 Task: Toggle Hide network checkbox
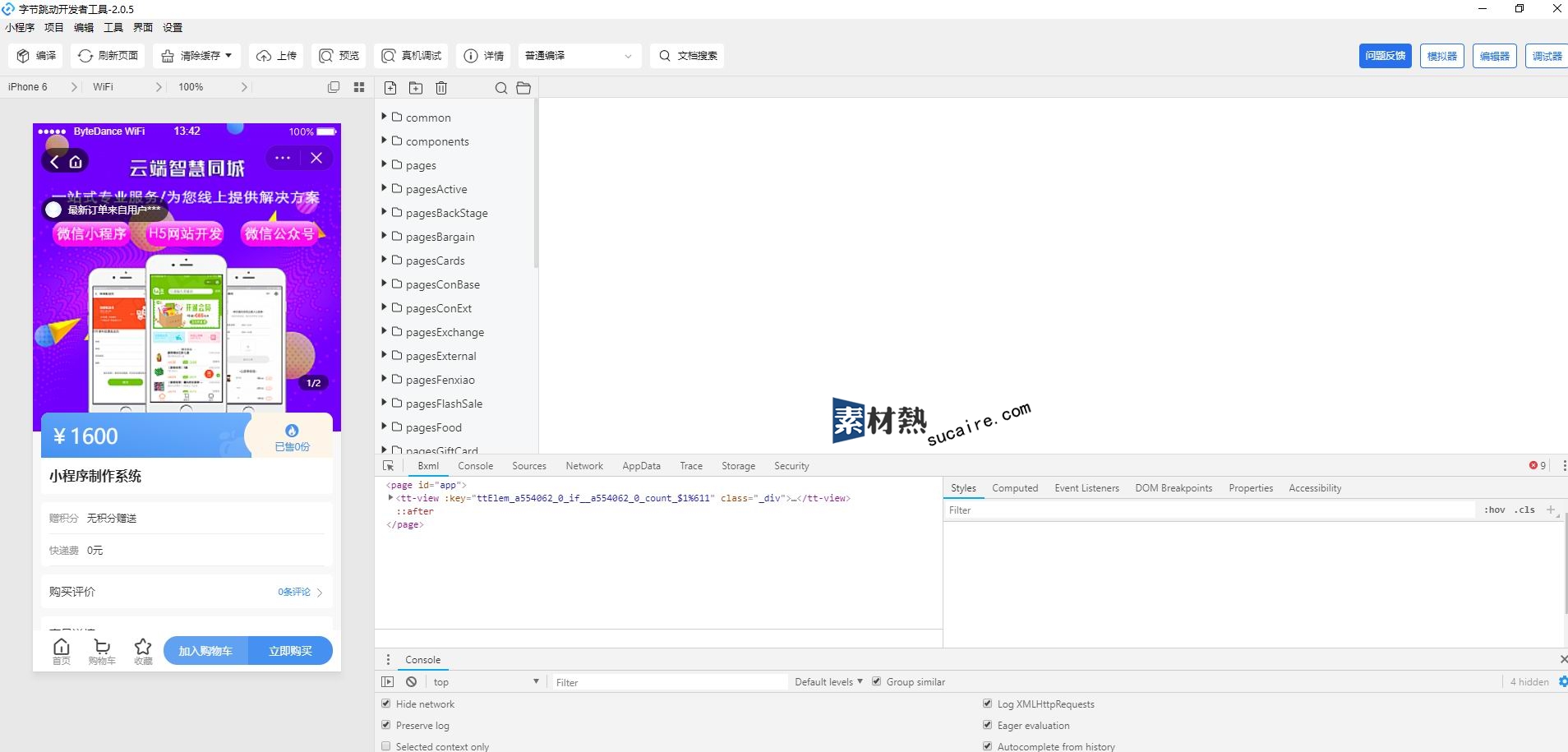[386, 704]
